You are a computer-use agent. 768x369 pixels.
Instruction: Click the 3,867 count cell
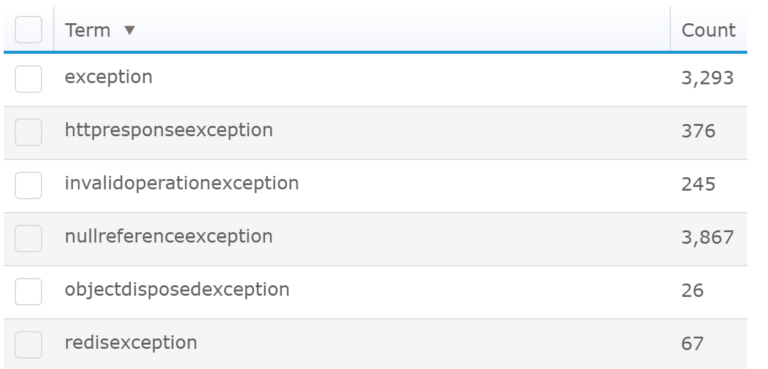[x=708, y=238]
